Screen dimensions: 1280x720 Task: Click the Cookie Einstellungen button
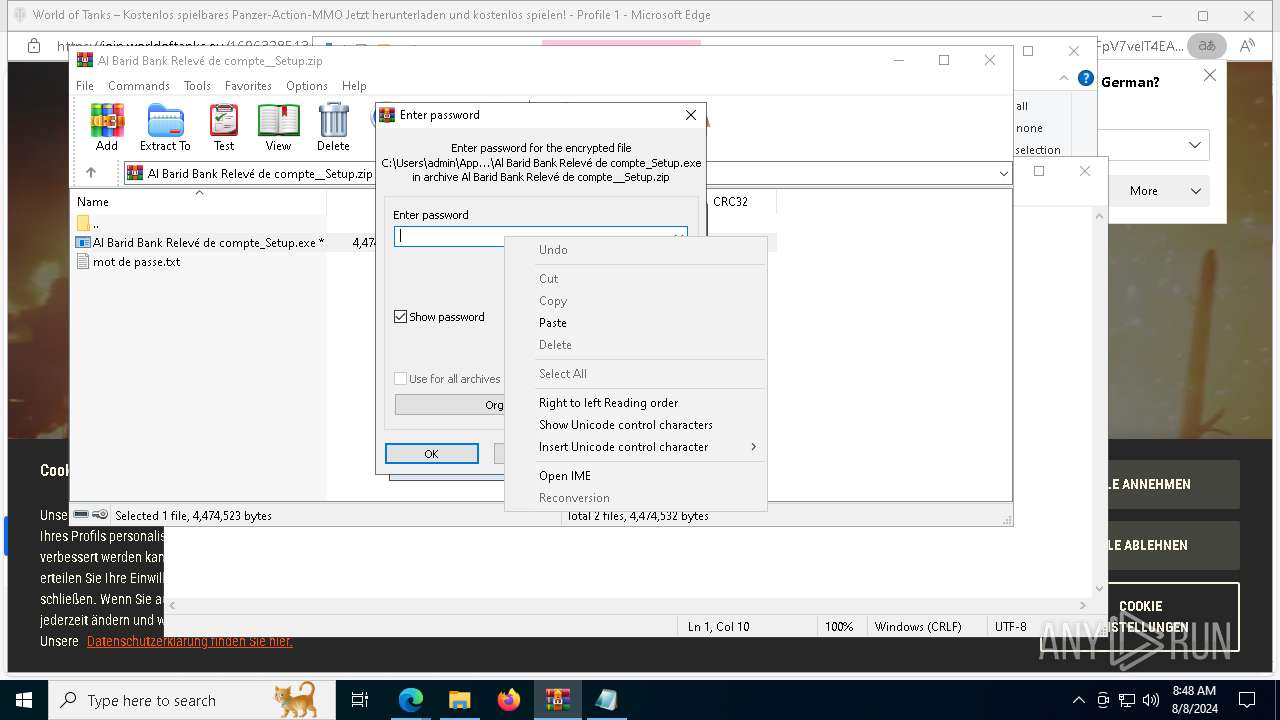pyautogui.click(x=1140, y=617)
